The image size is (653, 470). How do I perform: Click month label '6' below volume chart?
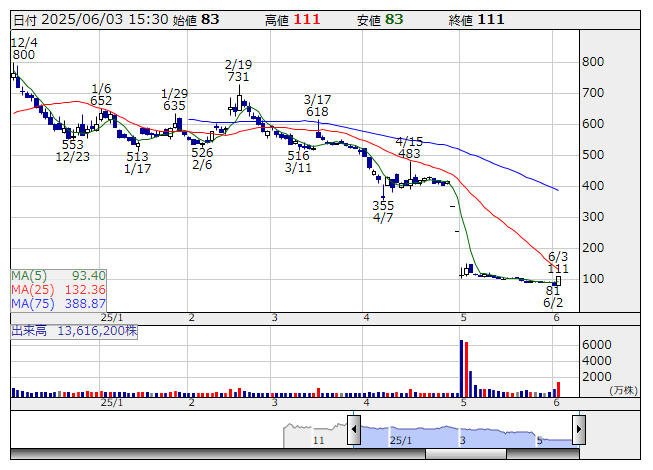tap(556, 403)
